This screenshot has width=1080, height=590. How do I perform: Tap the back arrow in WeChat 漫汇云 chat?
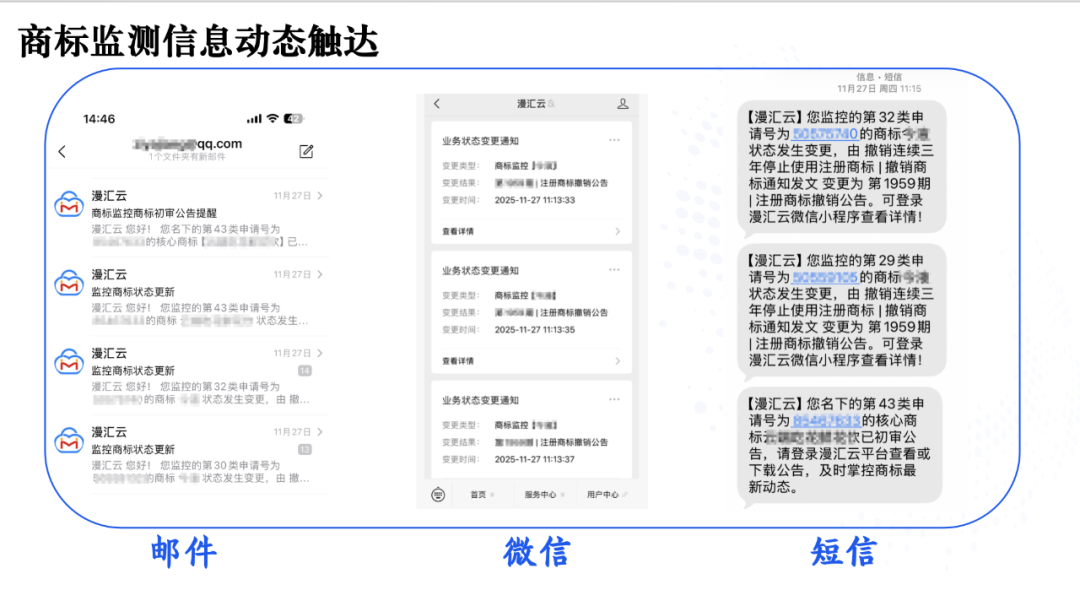[x=437, y=103]
